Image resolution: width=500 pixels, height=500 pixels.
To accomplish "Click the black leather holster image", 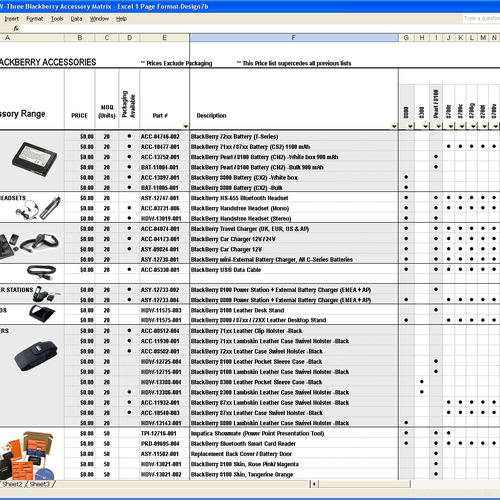I will [x=36, y=356].
